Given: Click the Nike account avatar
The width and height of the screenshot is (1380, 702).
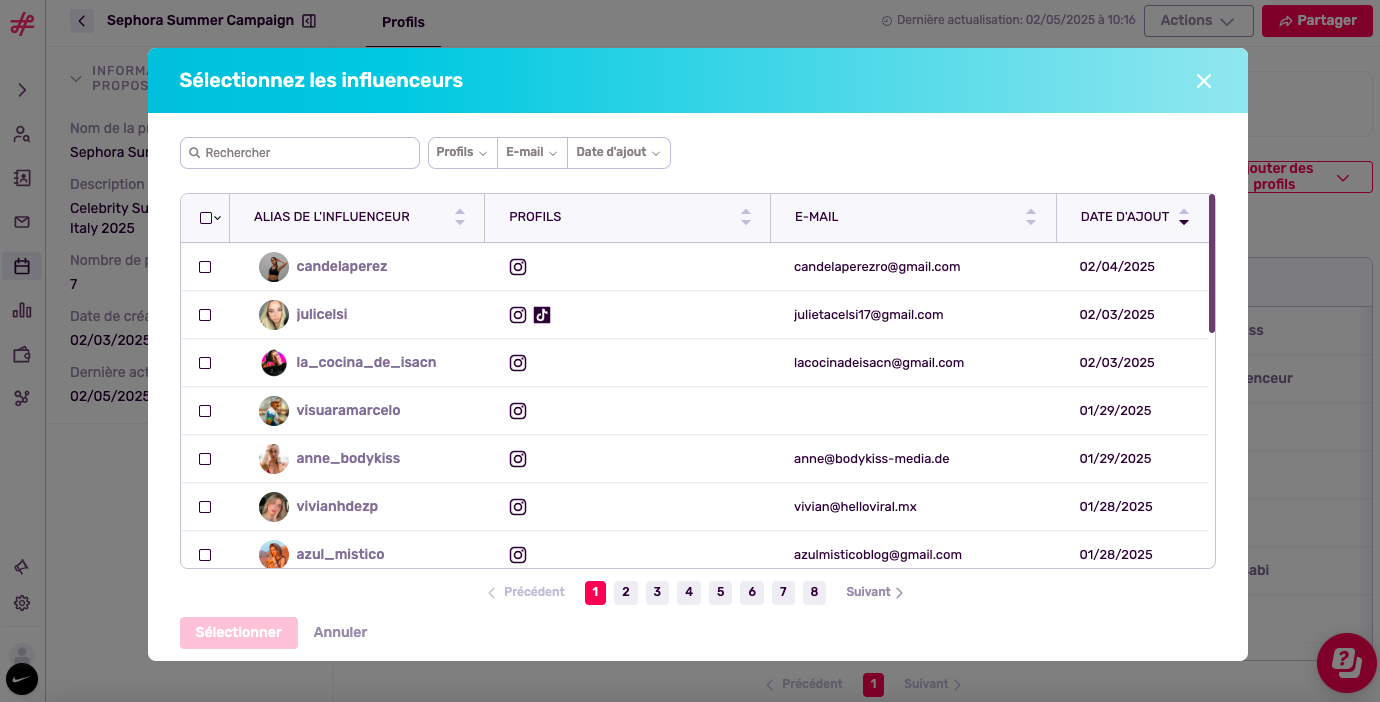Looking at the screenshot, I should pyautogui.click(x=22, y=680).
